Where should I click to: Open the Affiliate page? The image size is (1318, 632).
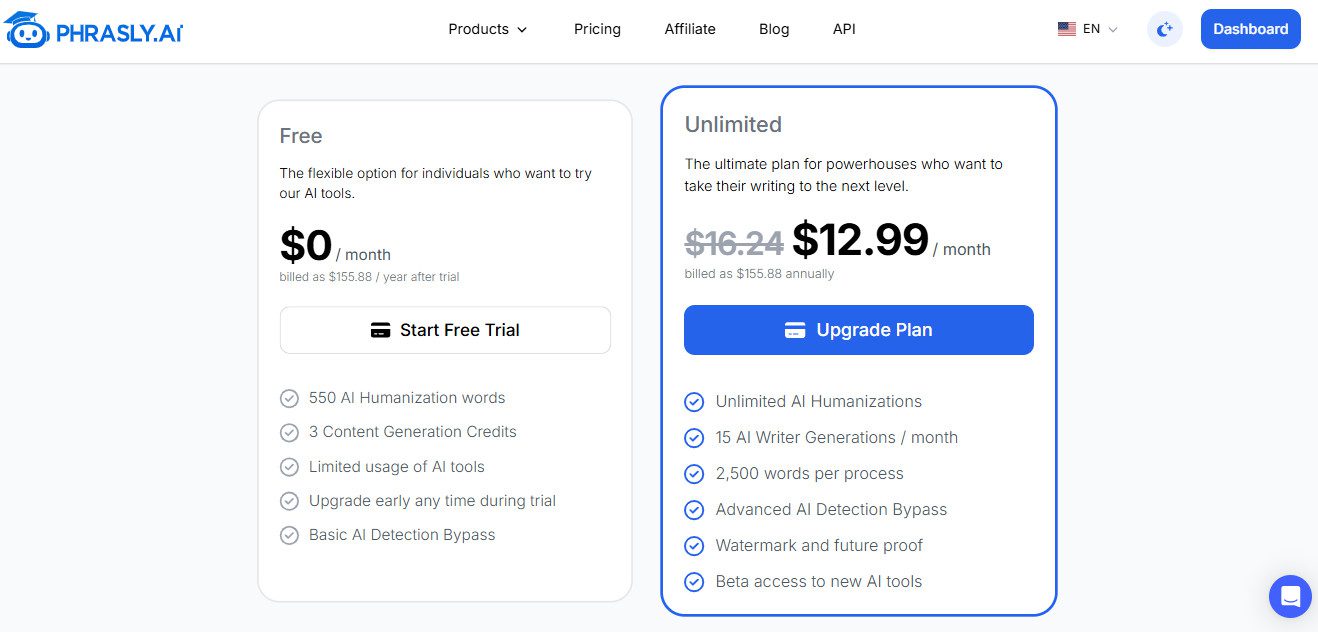click(690, 29)
